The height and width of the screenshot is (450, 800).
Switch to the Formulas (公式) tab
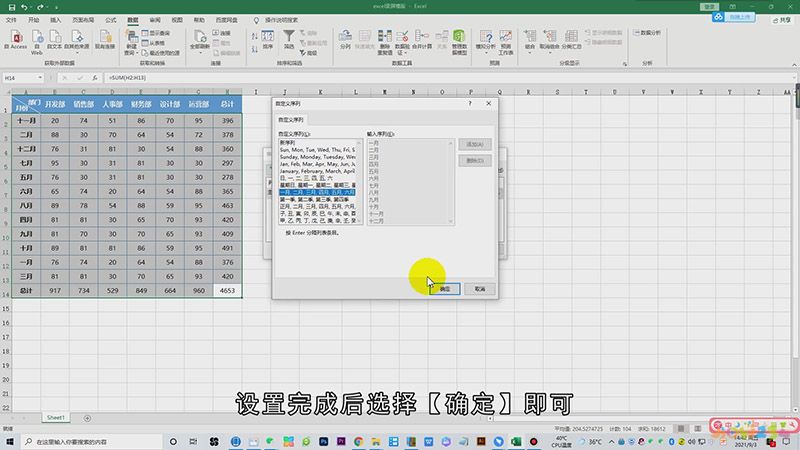click(111, 20)
